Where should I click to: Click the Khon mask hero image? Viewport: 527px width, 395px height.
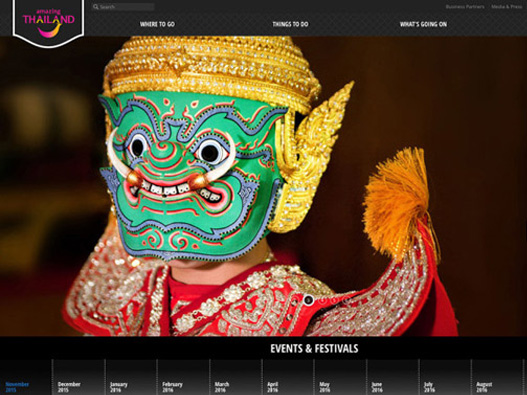tap(264, 186)
